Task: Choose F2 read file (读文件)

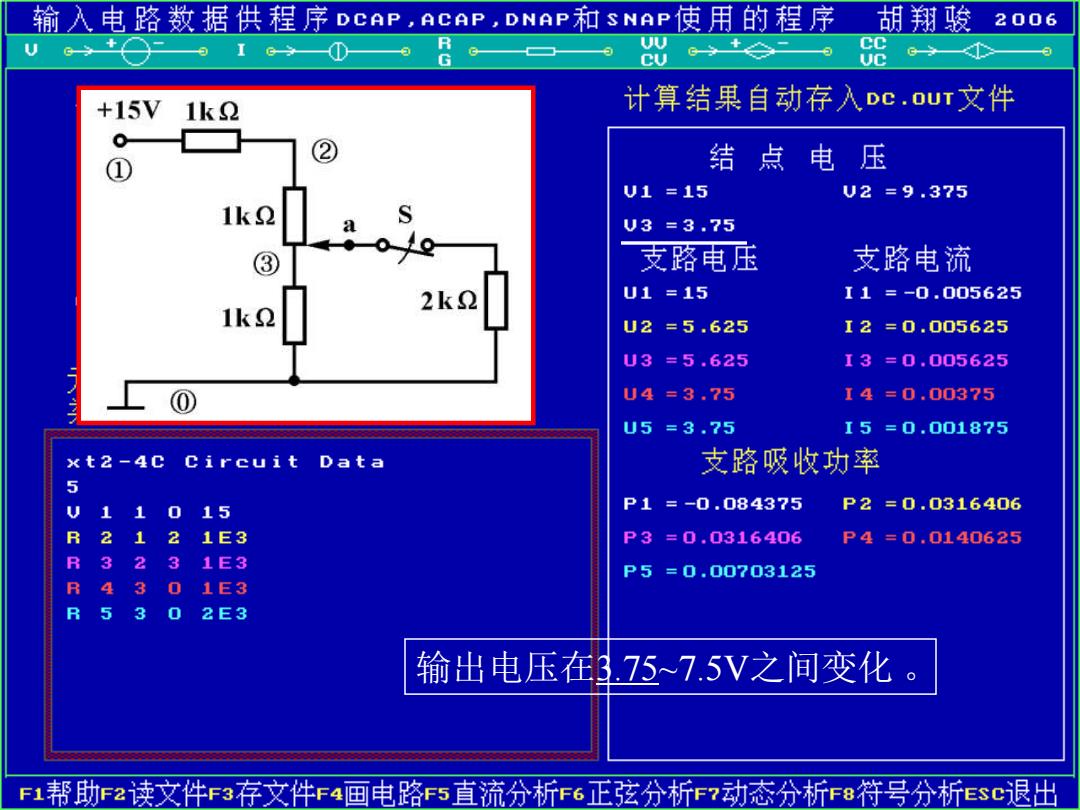Action: (154, 793)
